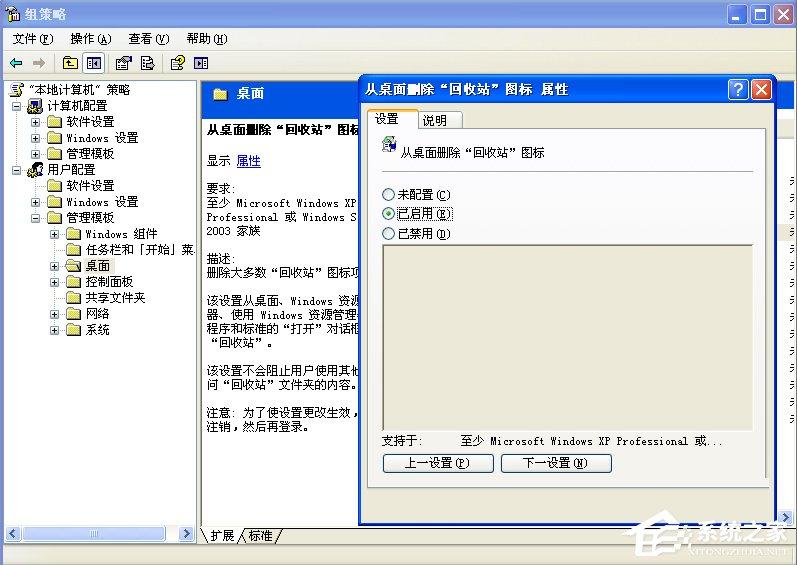Expand the 系统 tree node
Viewport: 797px width, 565px height.
(x=54, y=330)
